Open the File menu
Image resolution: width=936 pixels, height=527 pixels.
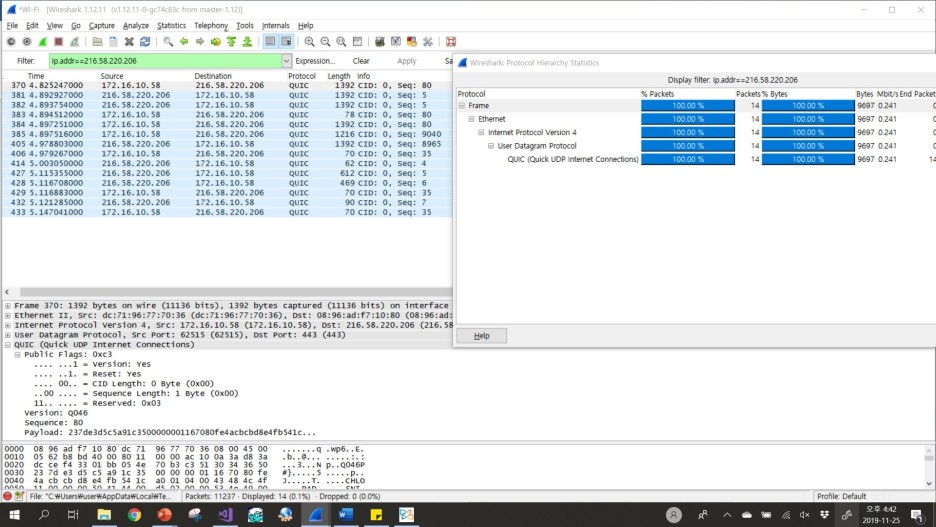[x=12, y=26]
